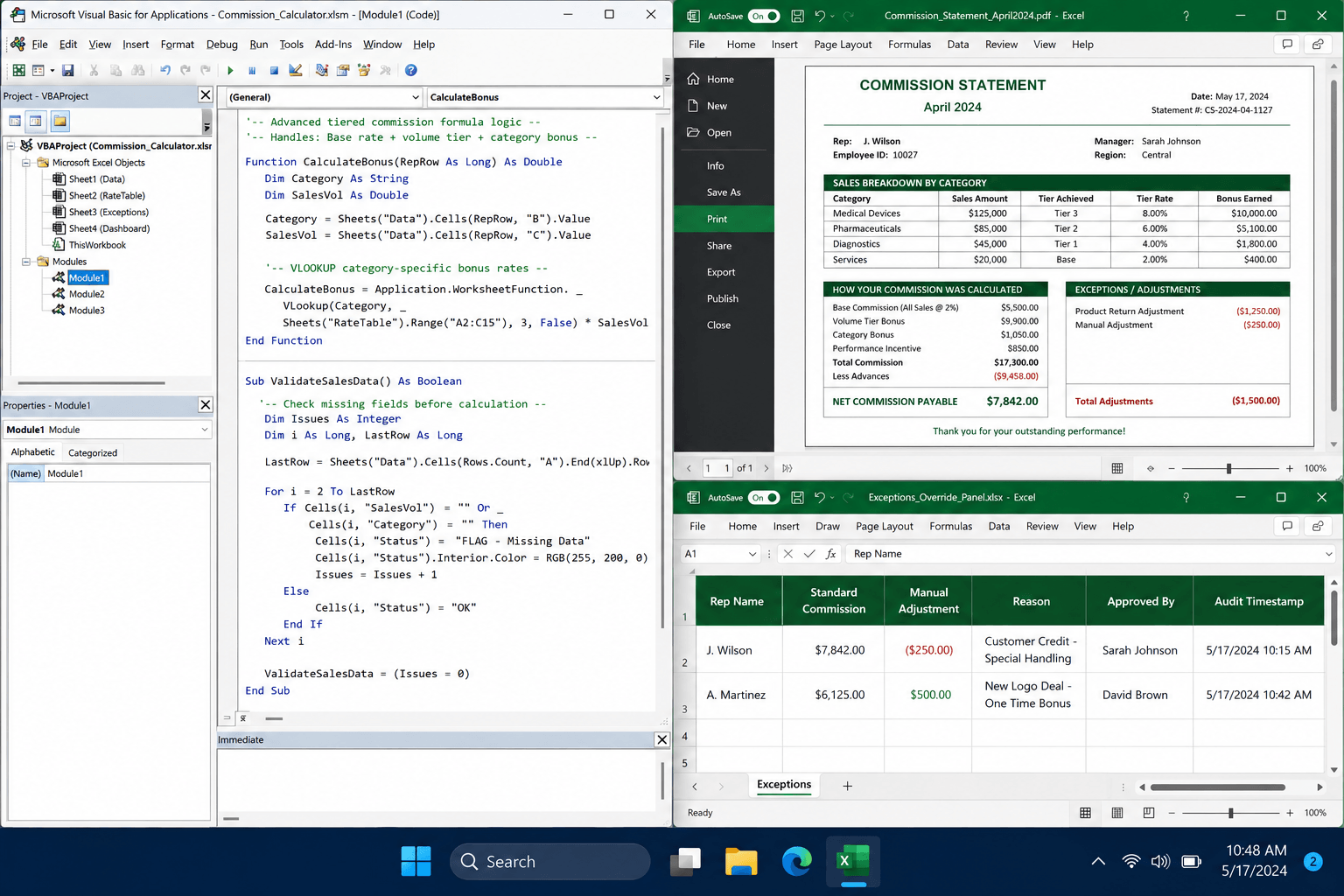
Task: Collapse the VBAProject root tree node
Action: pos(10,146)
